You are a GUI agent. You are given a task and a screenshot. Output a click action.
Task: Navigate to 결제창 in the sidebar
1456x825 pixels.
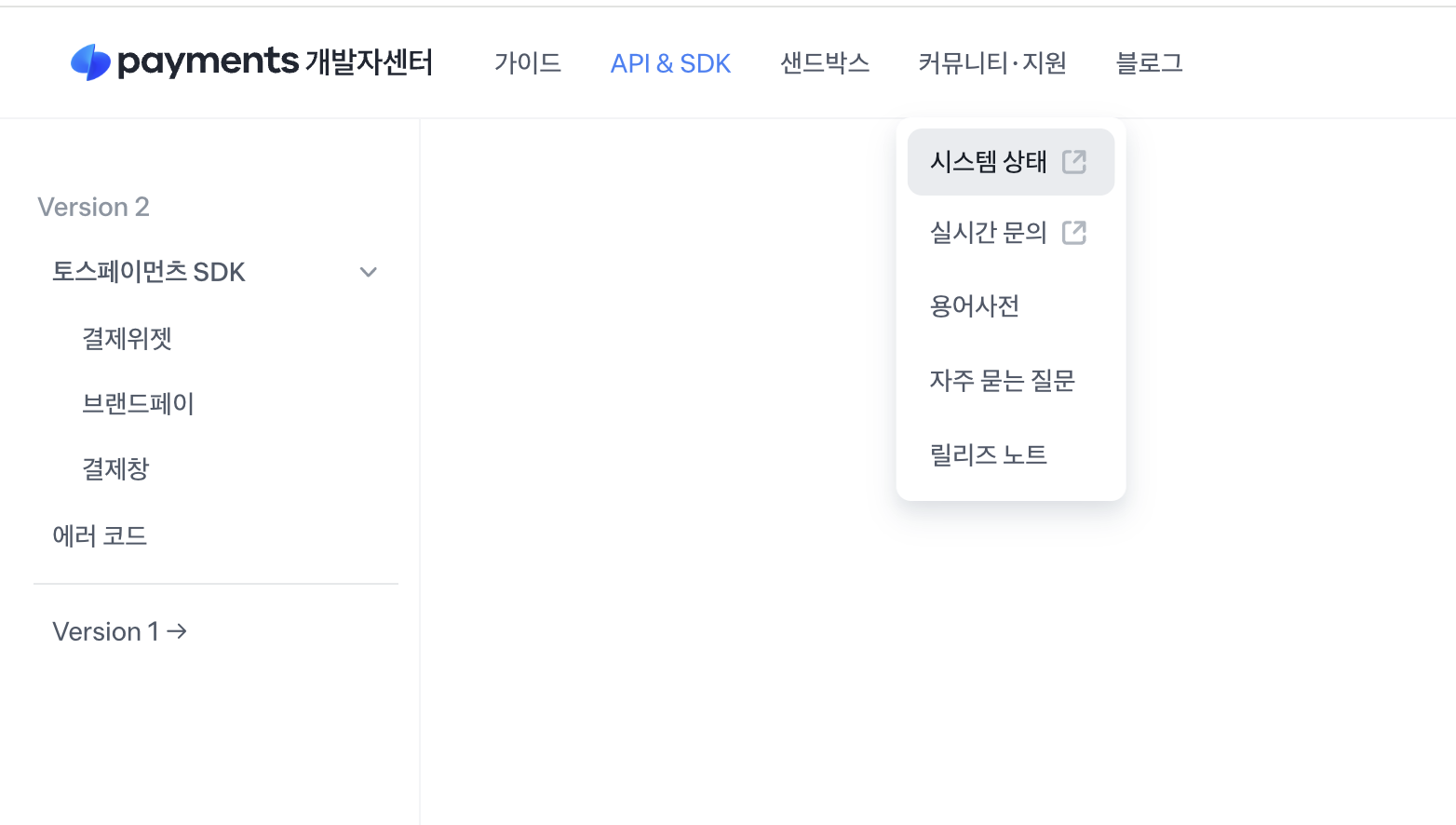point(115,469)
